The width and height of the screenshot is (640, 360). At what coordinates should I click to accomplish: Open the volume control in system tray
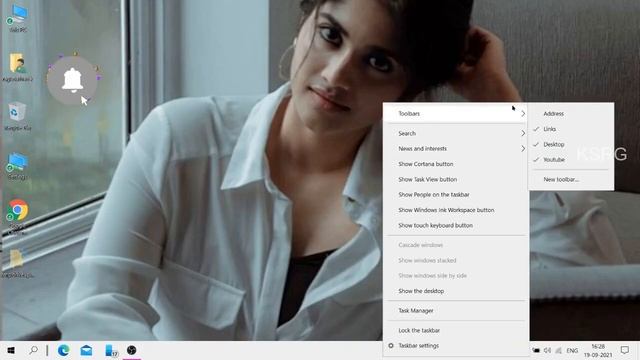tap(547, 350)
